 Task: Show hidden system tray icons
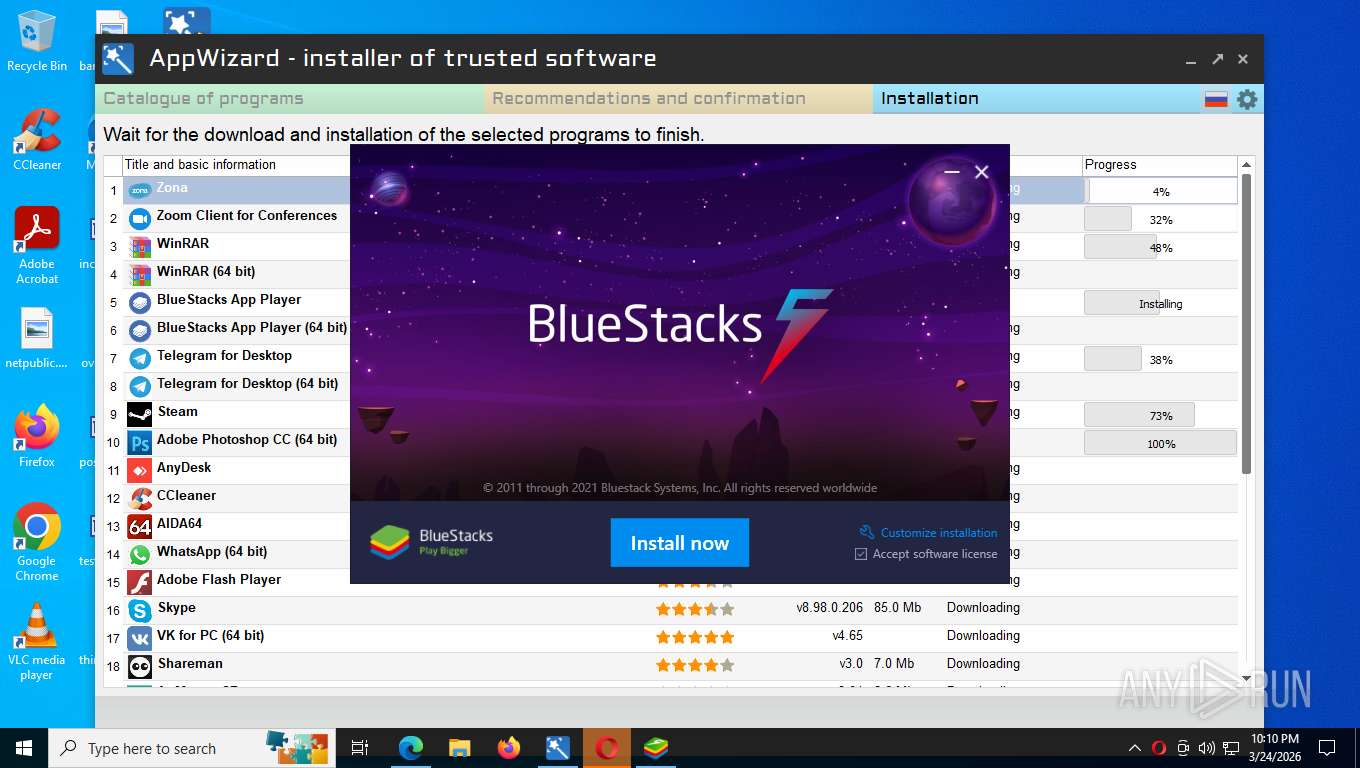click(1134, 748)
